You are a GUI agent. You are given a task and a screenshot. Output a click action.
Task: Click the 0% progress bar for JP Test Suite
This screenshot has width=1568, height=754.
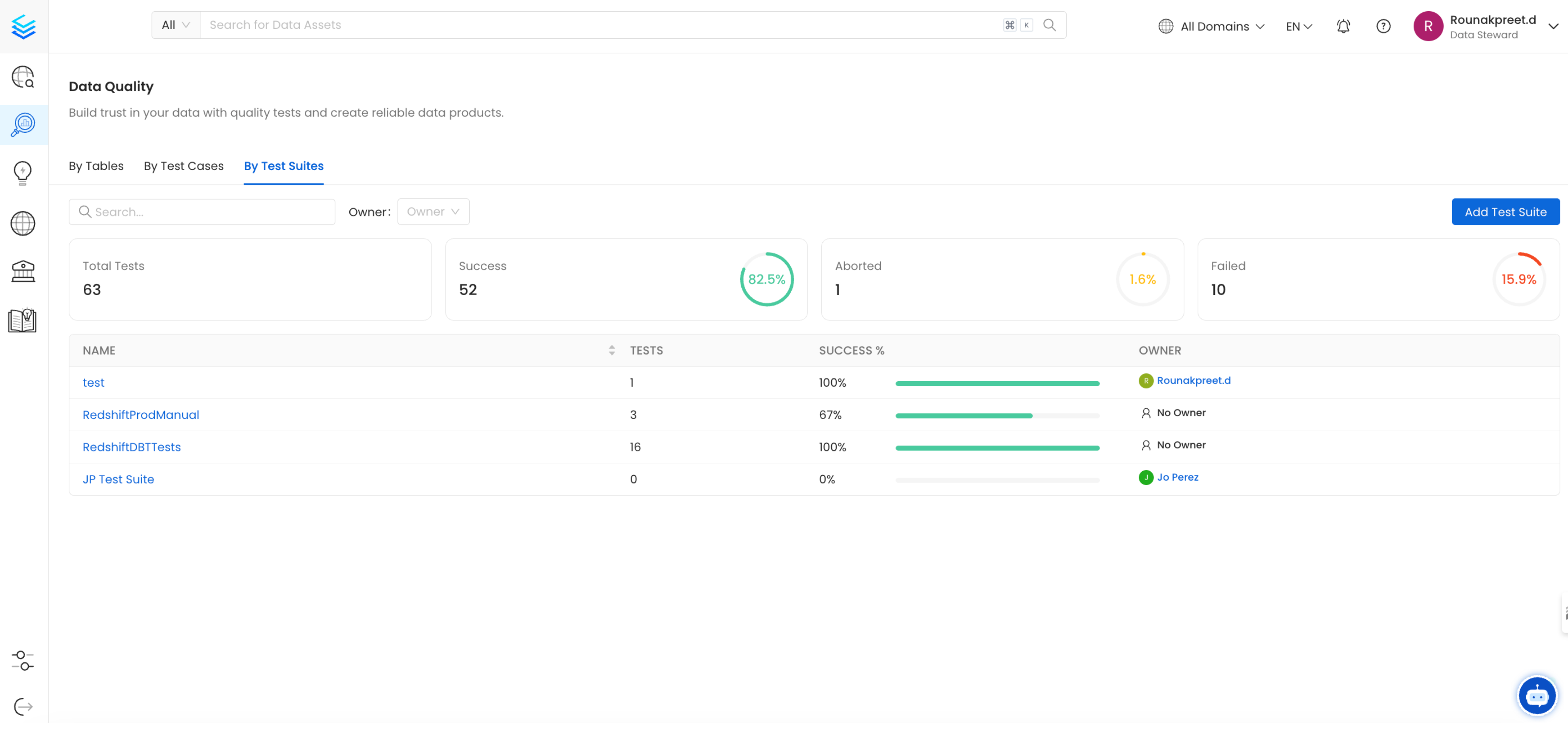tap(997, 481)
